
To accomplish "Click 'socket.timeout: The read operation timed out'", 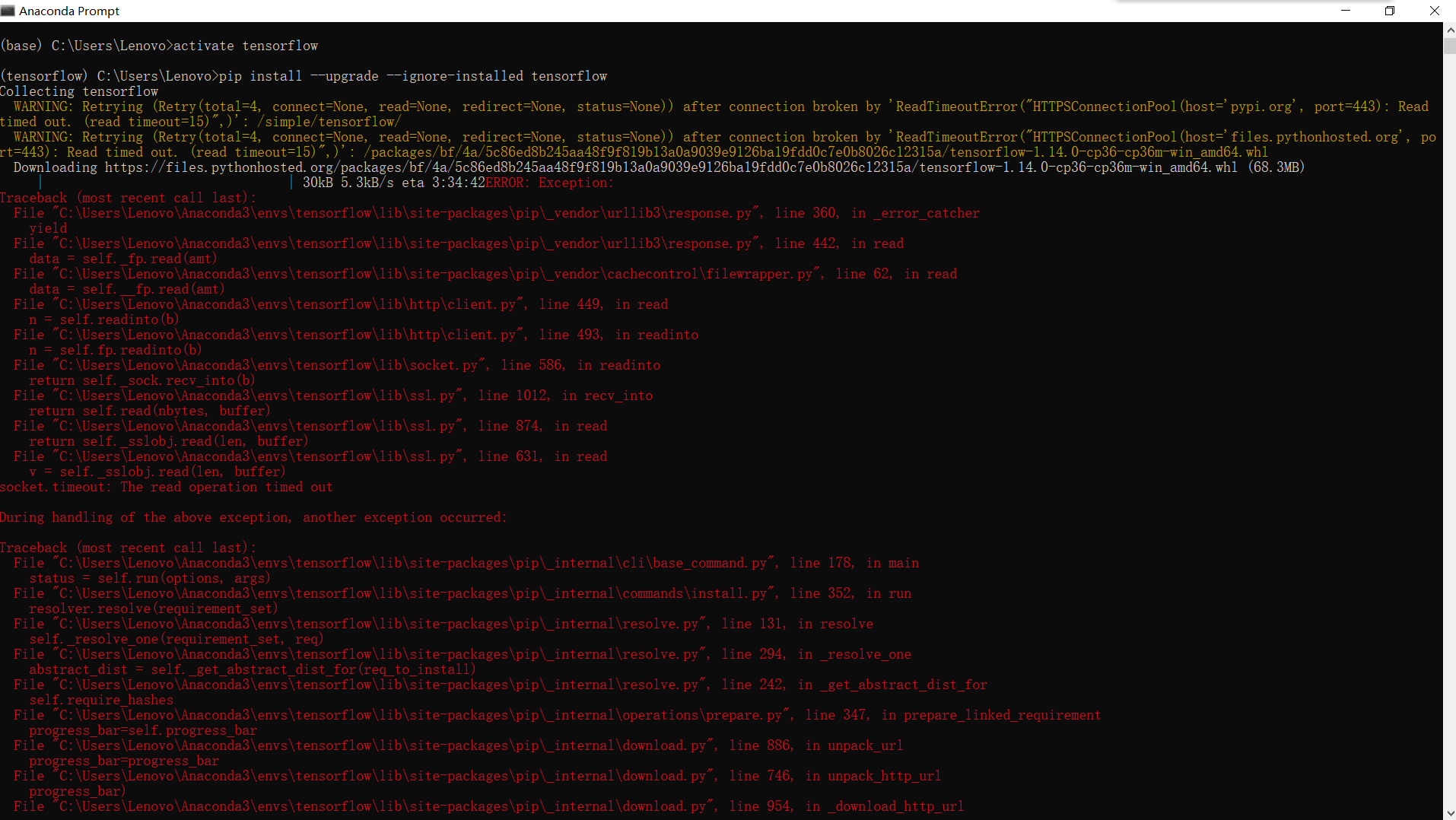I will tap(166, 487).
